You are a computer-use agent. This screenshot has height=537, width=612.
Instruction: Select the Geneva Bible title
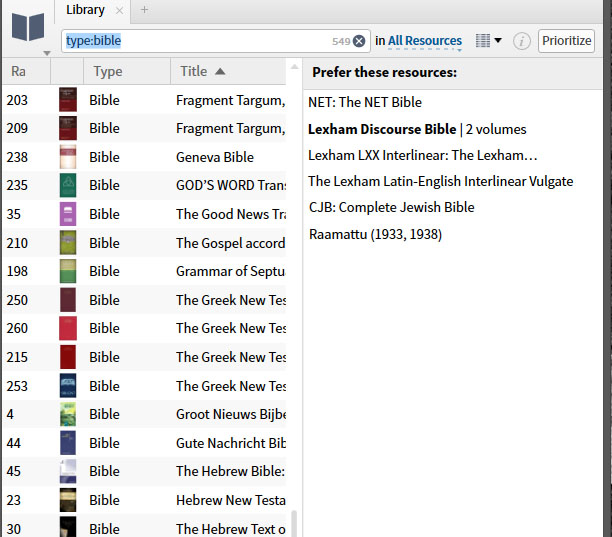pyautogui.click(x=215, y=157)
